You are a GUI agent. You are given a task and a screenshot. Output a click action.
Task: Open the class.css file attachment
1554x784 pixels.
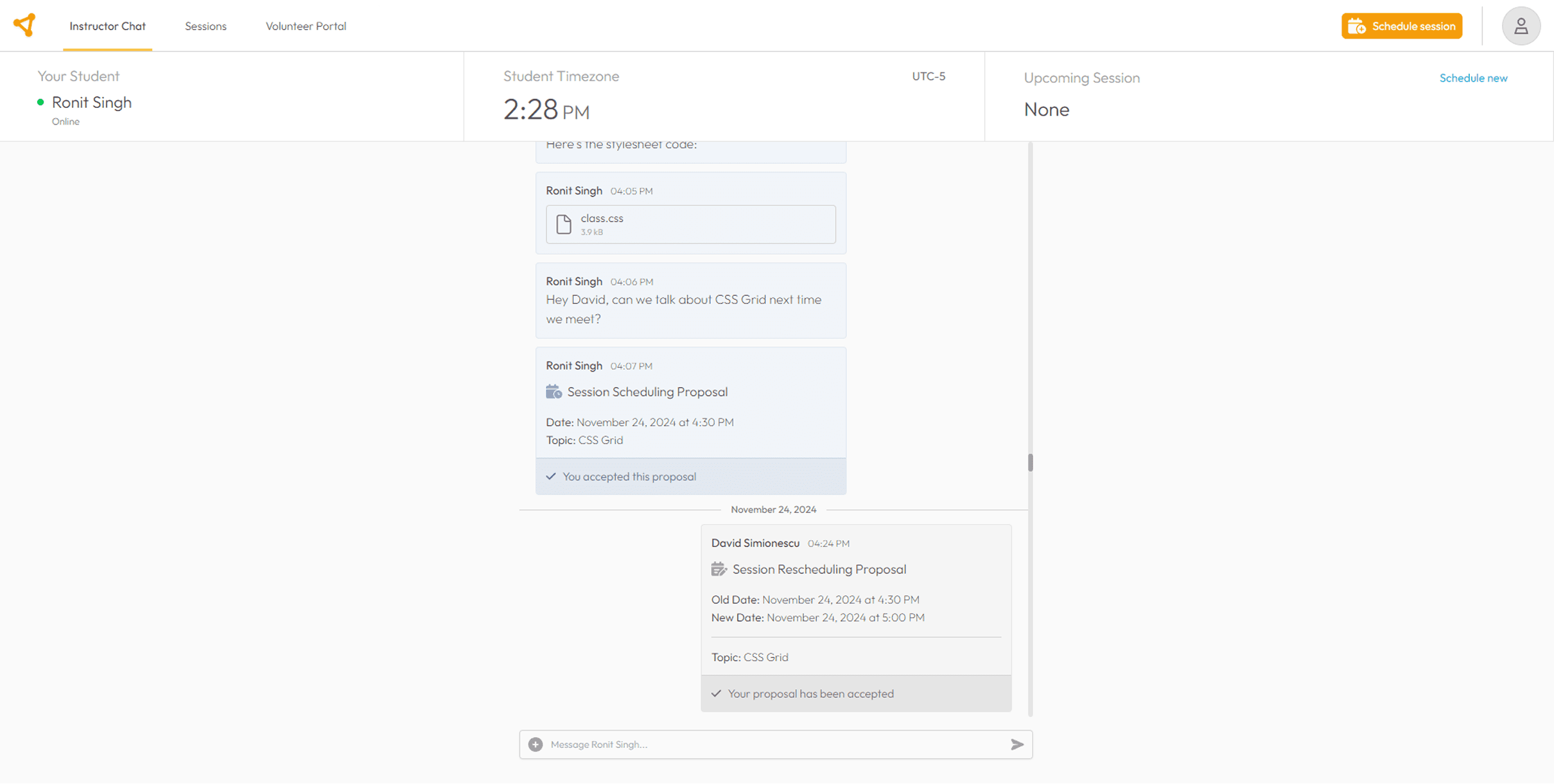pyautogui.click(x=690, y=224)
